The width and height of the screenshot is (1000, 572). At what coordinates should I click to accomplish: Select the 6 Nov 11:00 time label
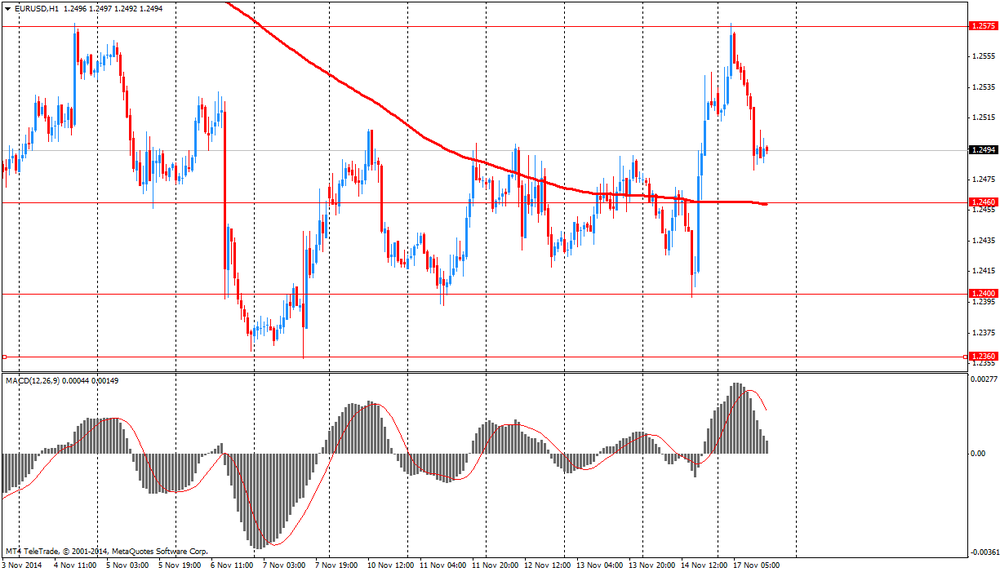(232, 565)
